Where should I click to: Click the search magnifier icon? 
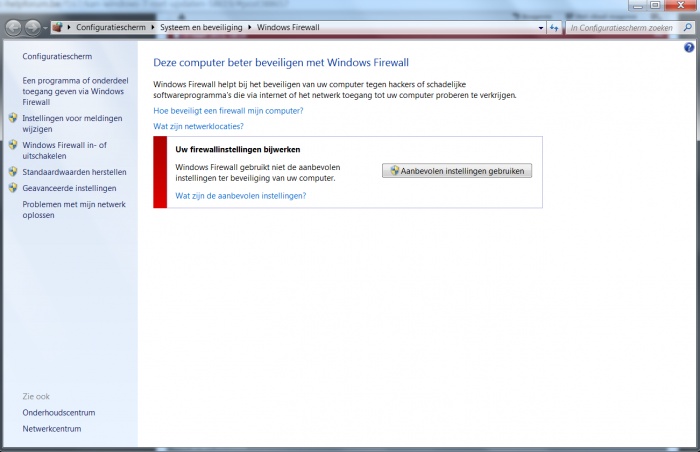(688, 28)
